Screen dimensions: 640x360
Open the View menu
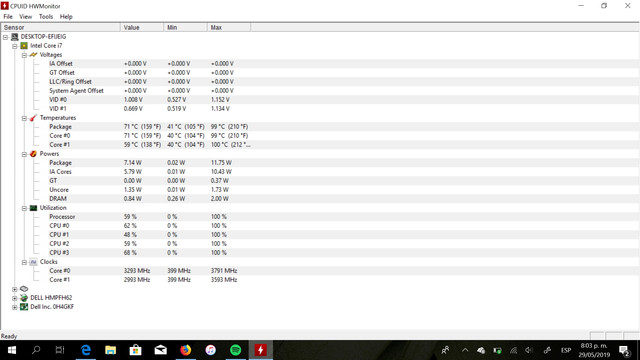(x=25, y=17)
